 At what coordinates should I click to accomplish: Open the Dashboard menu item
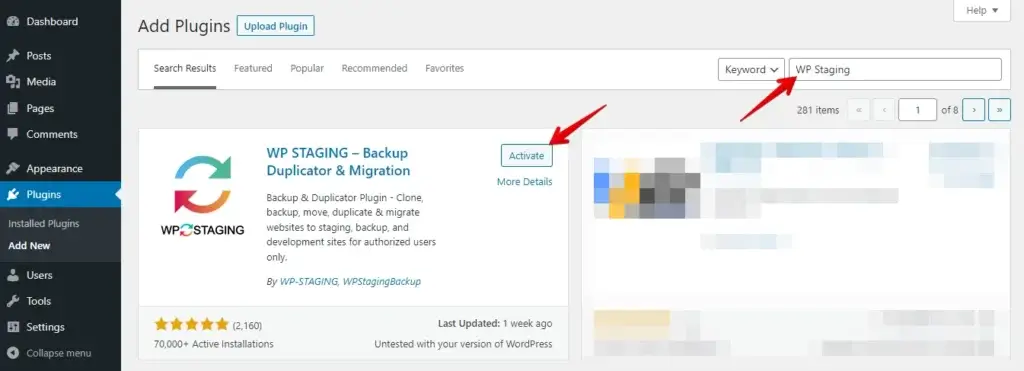[60, 22]
